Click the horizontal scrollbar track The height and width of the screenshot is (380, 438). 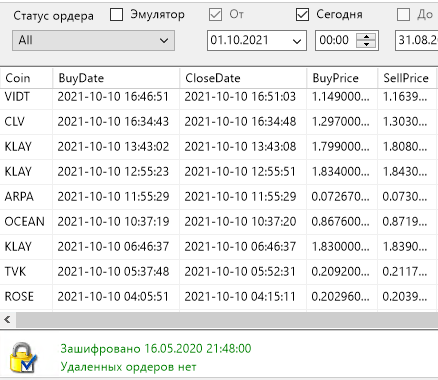(x=227, y=320)
